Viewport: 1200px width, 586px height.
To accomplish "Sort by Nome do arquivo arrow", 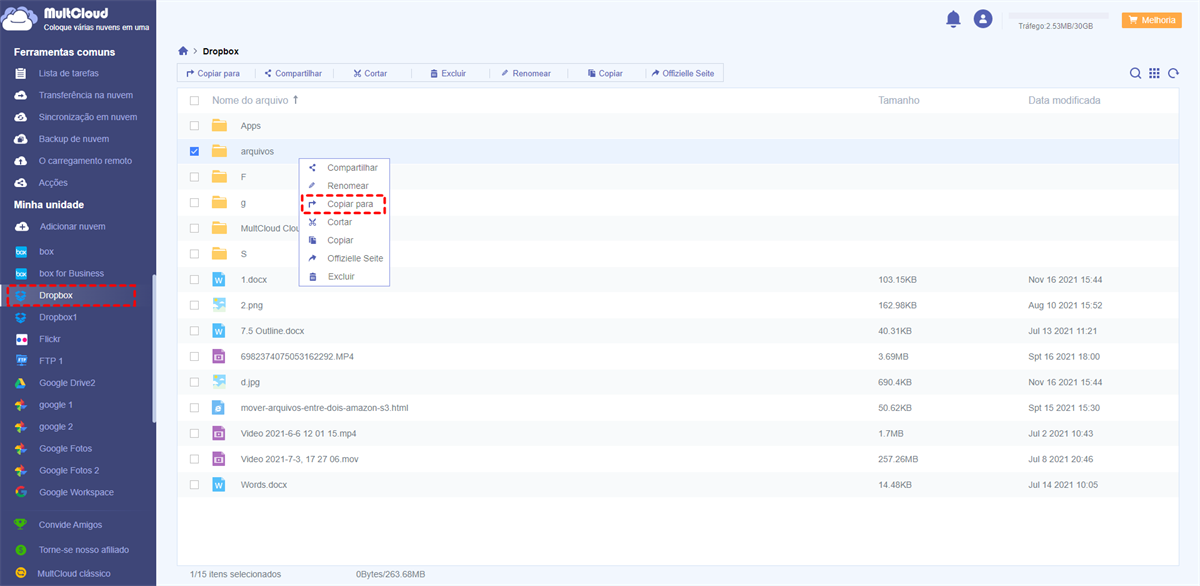I will [295, 100].
